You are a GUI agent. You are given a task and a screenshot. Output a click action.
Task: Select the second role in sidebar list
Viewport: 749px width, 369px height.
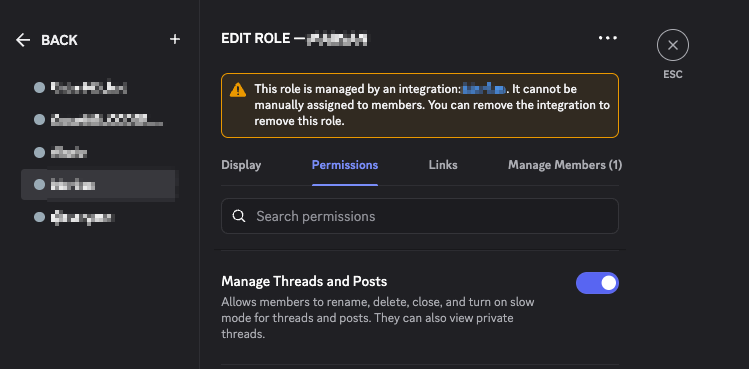[x=98, y=120]
